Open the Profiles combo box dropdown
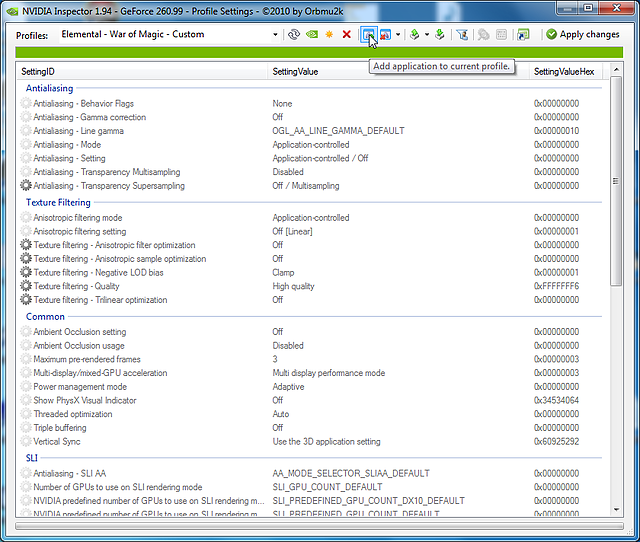 [276, 35]
